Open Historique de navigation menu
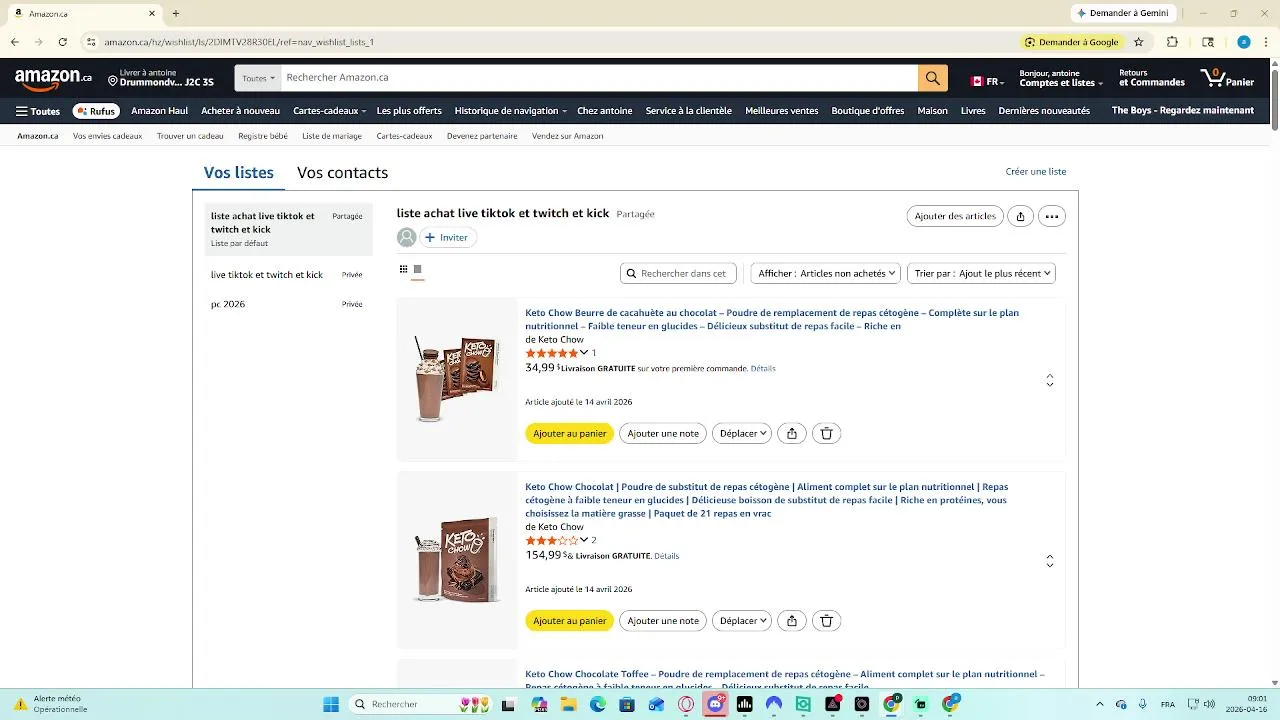Viewport: 1280px width, 720px height. click(x=510, y=111)
